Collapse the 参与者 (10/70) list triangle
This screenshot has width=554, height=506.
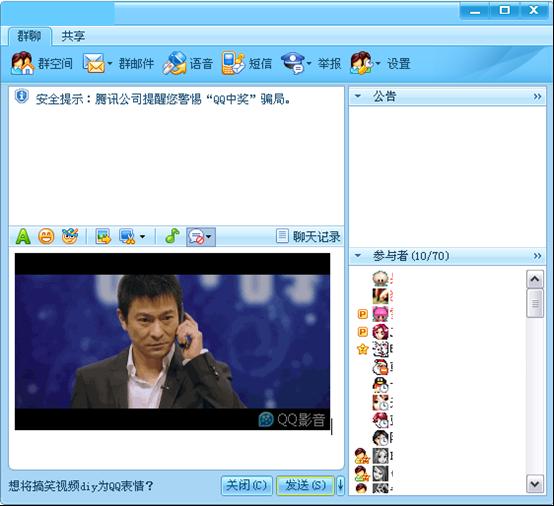click(x=358, y=255)
